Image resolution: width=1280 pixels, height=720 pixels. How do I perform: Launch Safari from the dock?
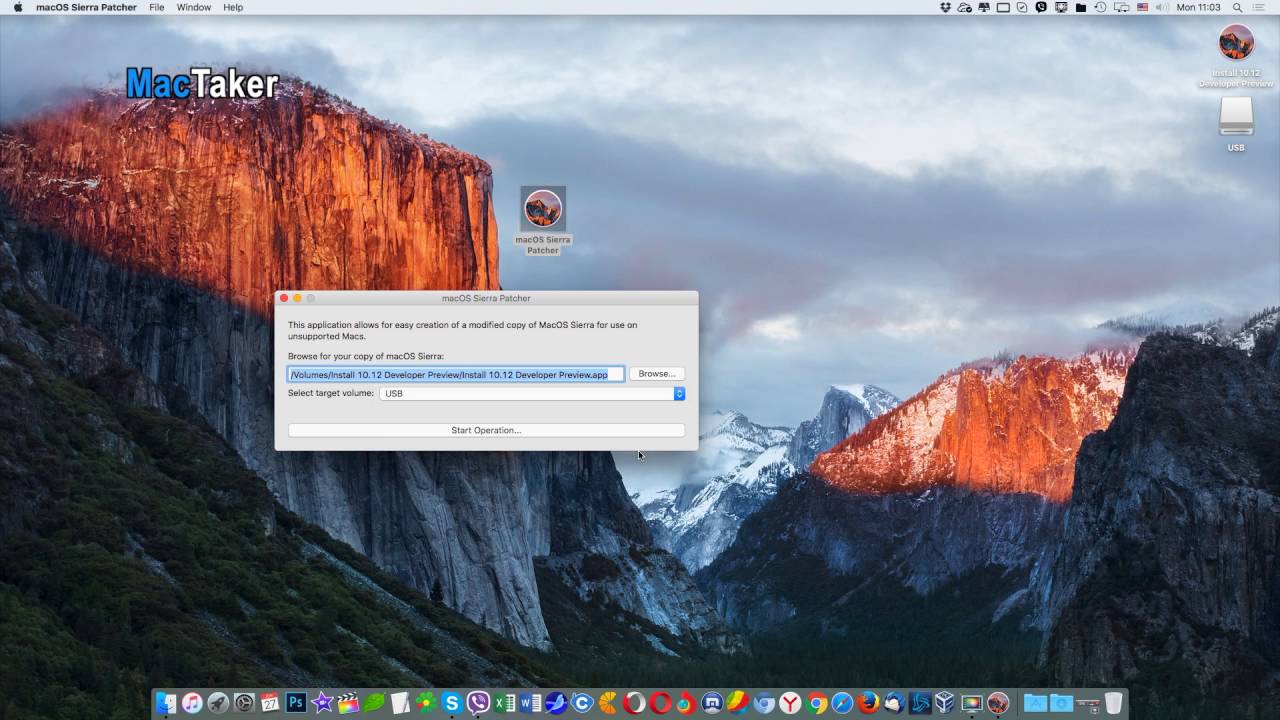[842, 703]
